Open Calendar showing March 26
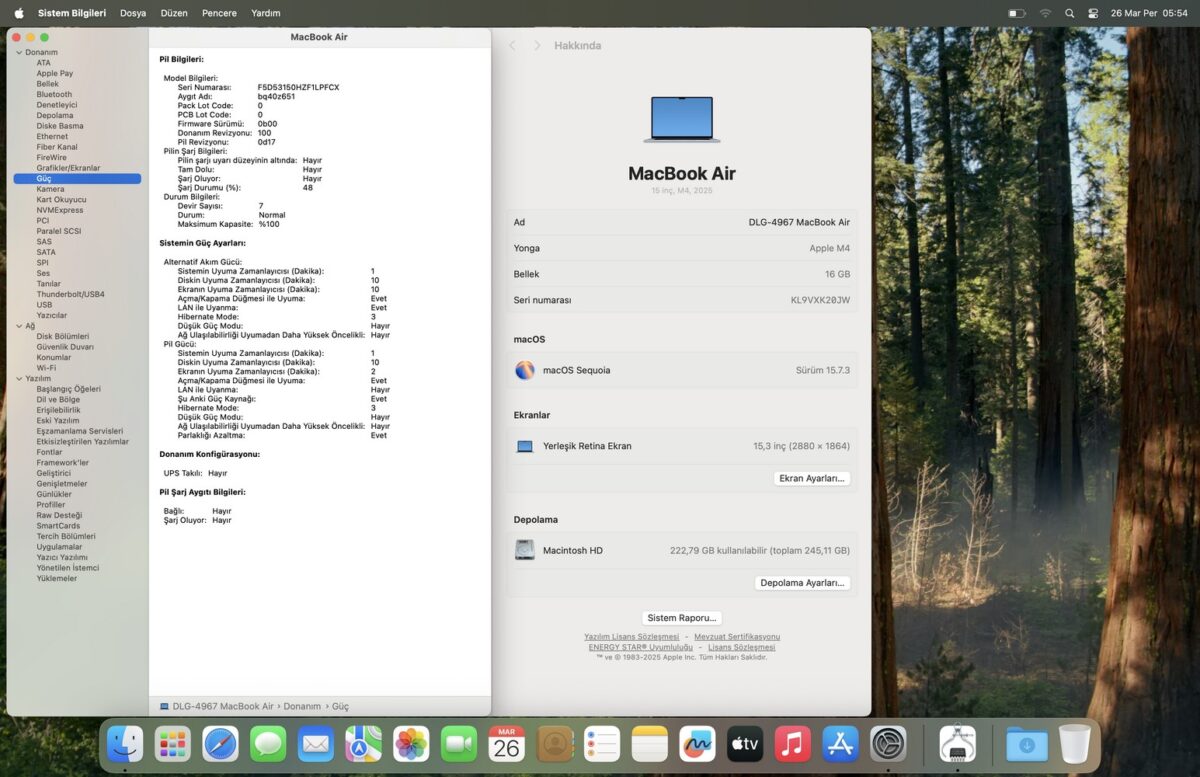1200x777 pixels. click(x=506, y=744)
